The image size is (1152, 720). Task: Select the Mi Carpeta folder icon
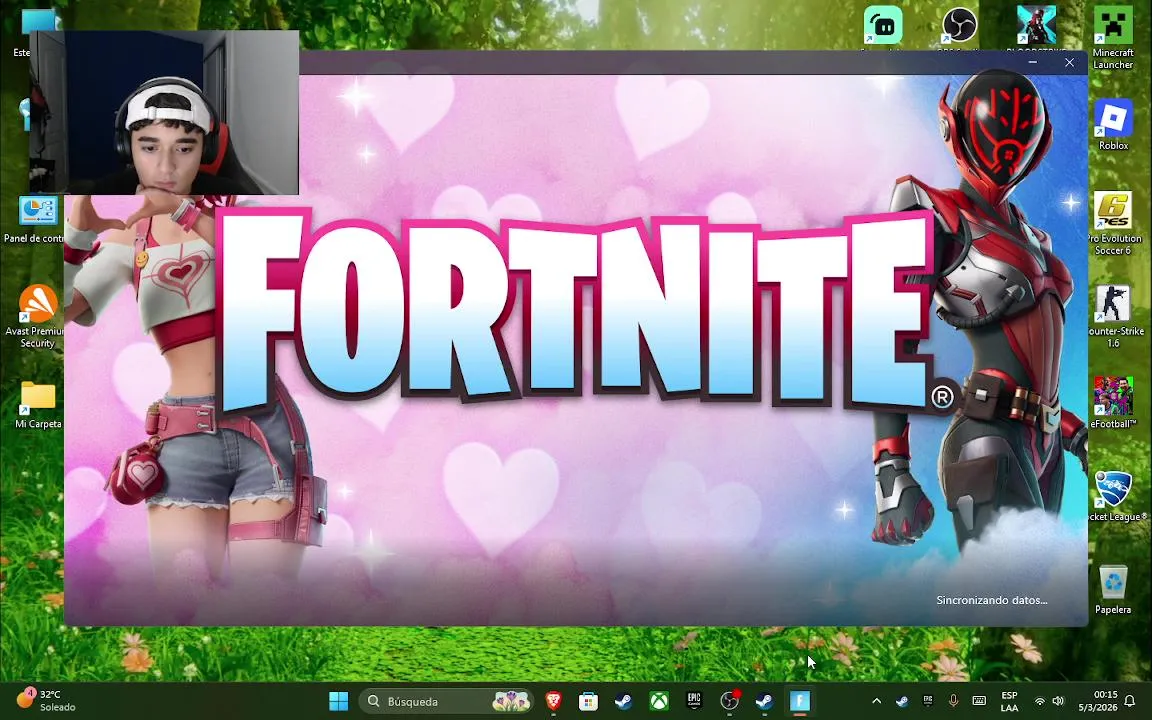(38, 404)
